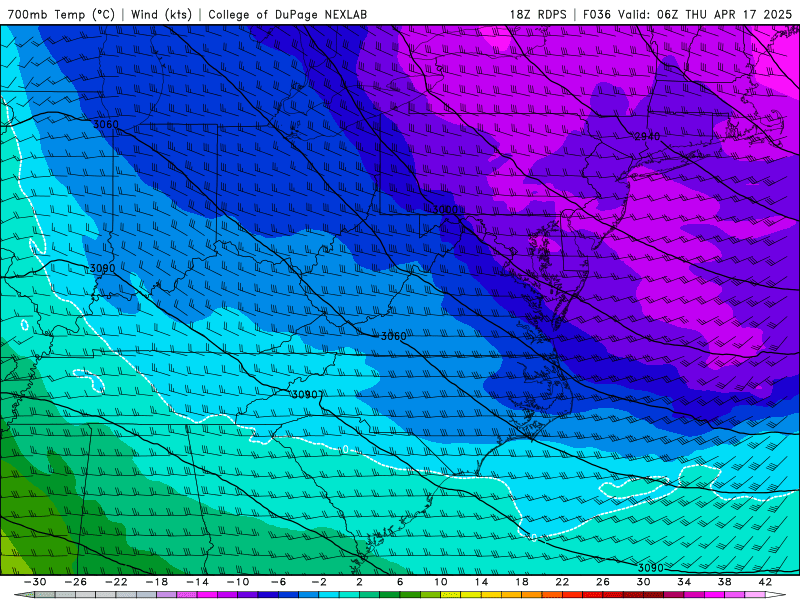This screenshot has height=600, width=800.
Task: Click the "34" colorbar tick label
Action: click(x=684, y=582)
